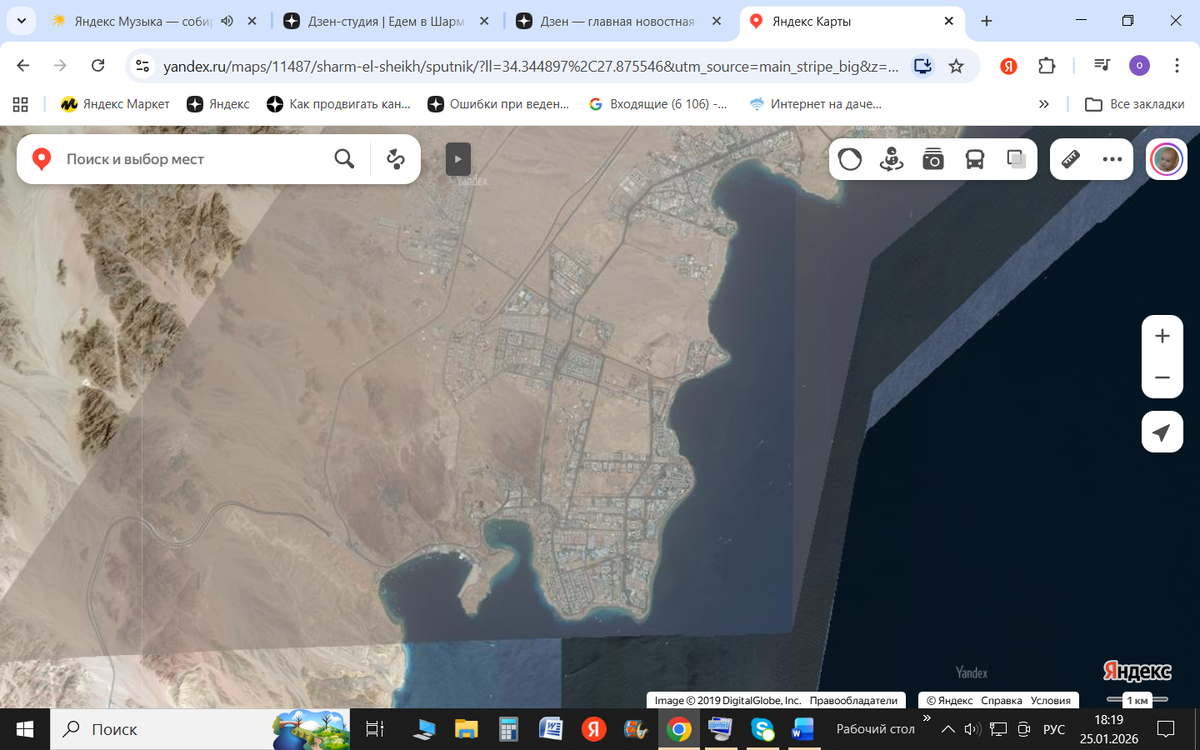Open the 'Условия' link
This screenshot has width=1200, height=750.
click(1050, 701)
